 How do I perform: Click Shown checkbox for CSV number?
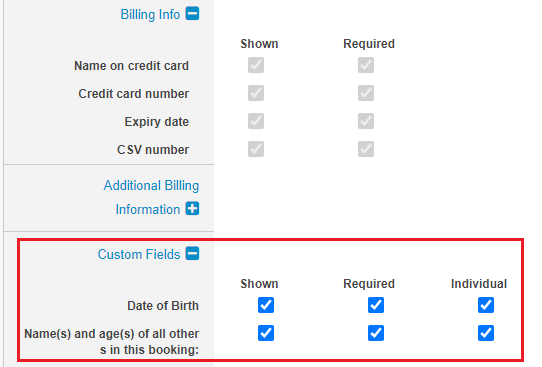point(256,149)
